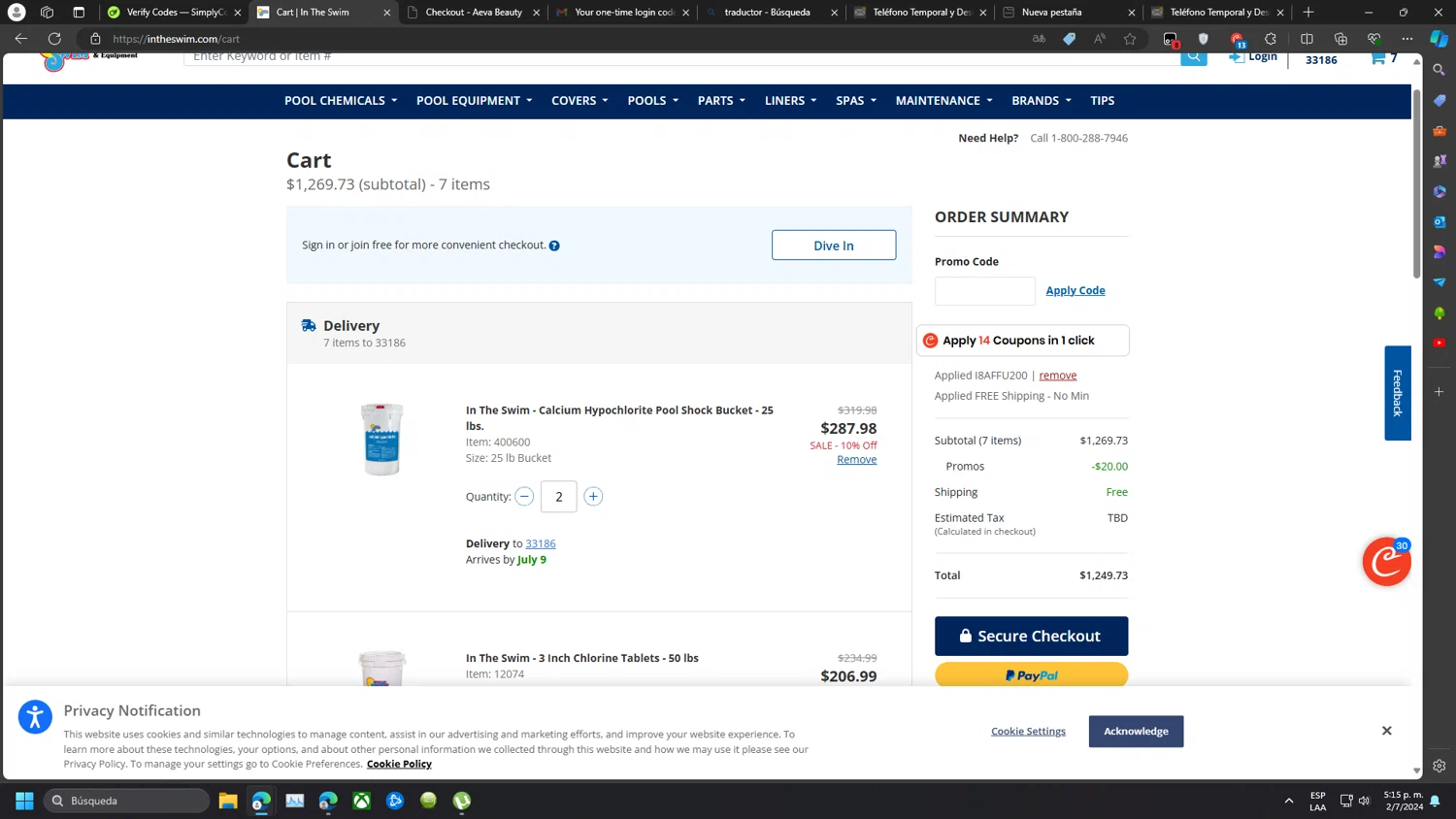The height and width of the screenshot is (819, 1456).
Task: Add a sidebar app with plus icon
Action: (1439, 392)
